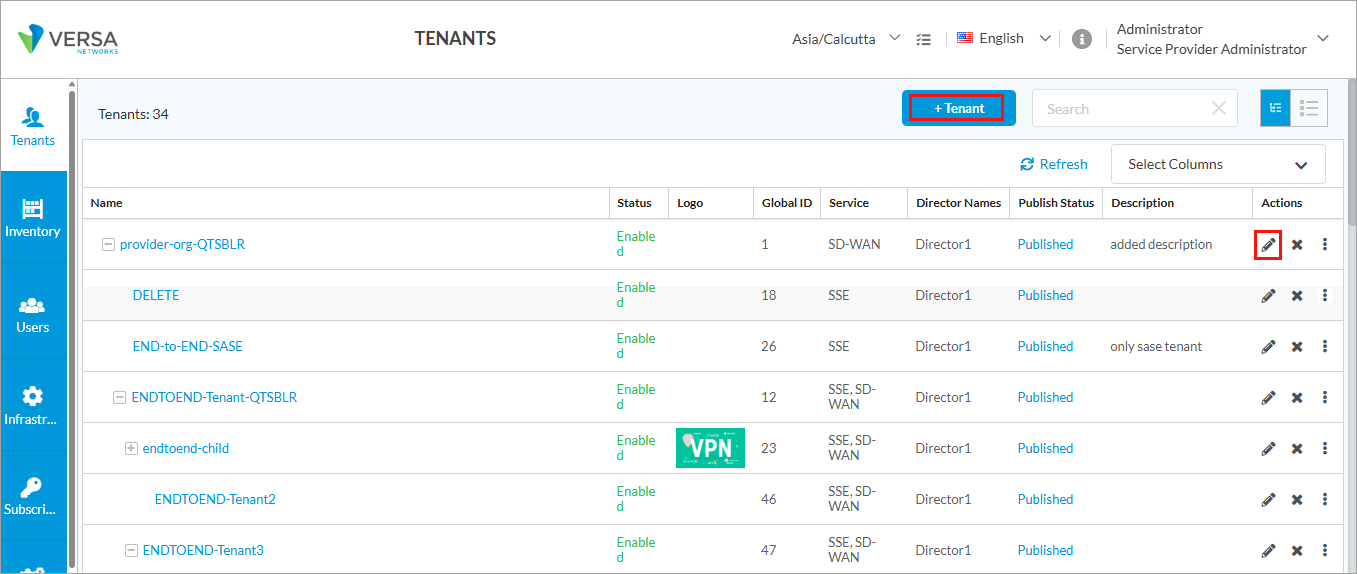1357x574 pixels.
Task: Open the Select Columns dropdown
Action: click(1218, 164)
